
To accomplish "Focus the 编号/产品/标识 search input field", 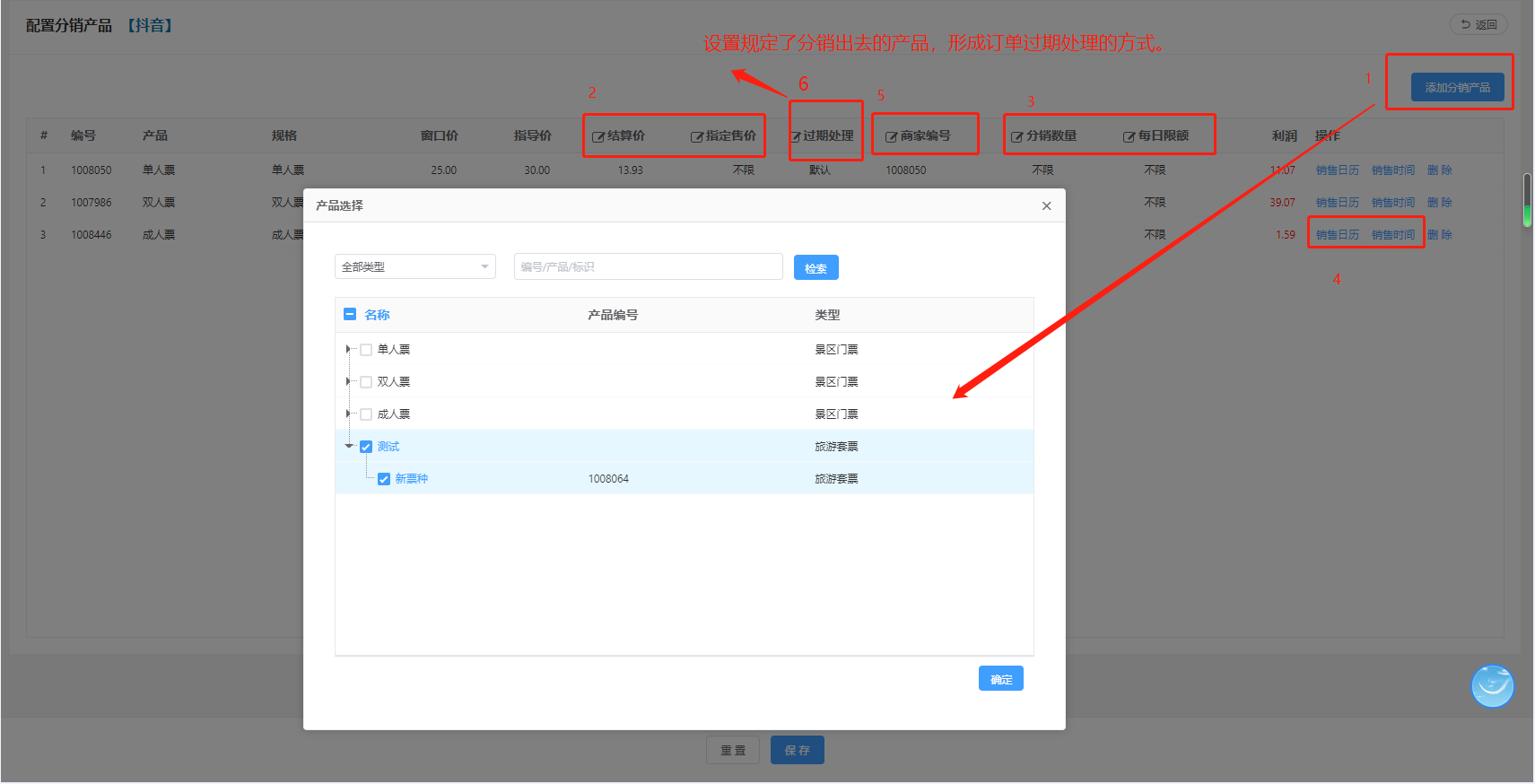I will (648, 267).
